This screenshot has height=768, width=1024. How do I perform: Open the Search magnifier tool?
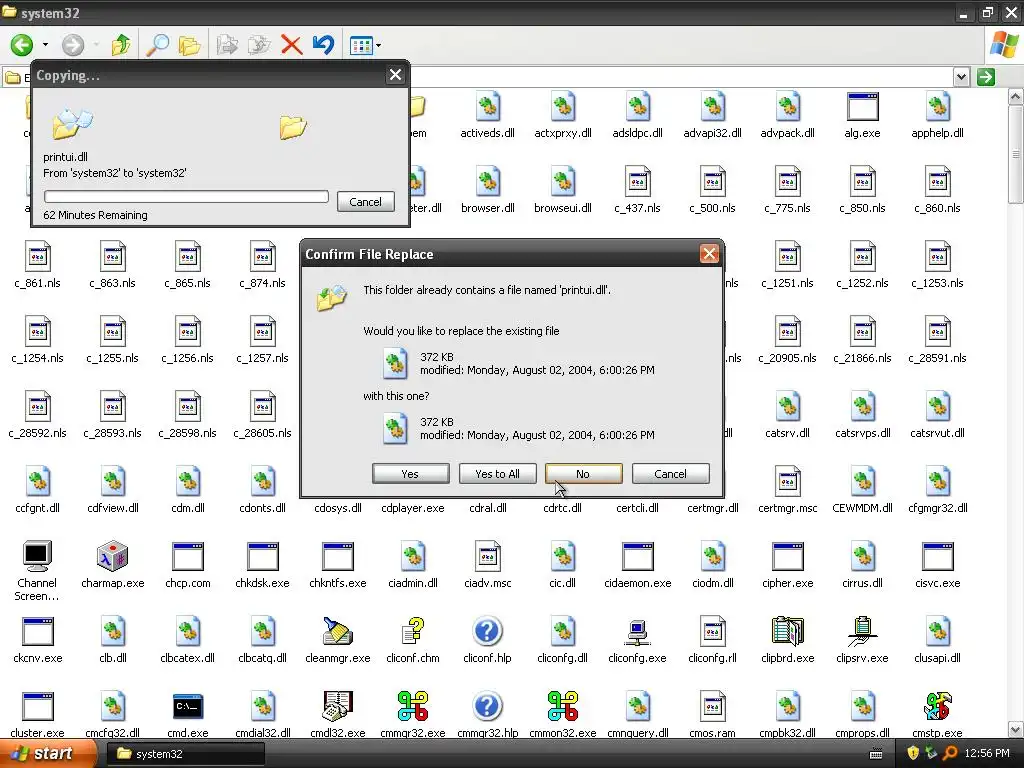pyautogui.click(x=157, y=45)
